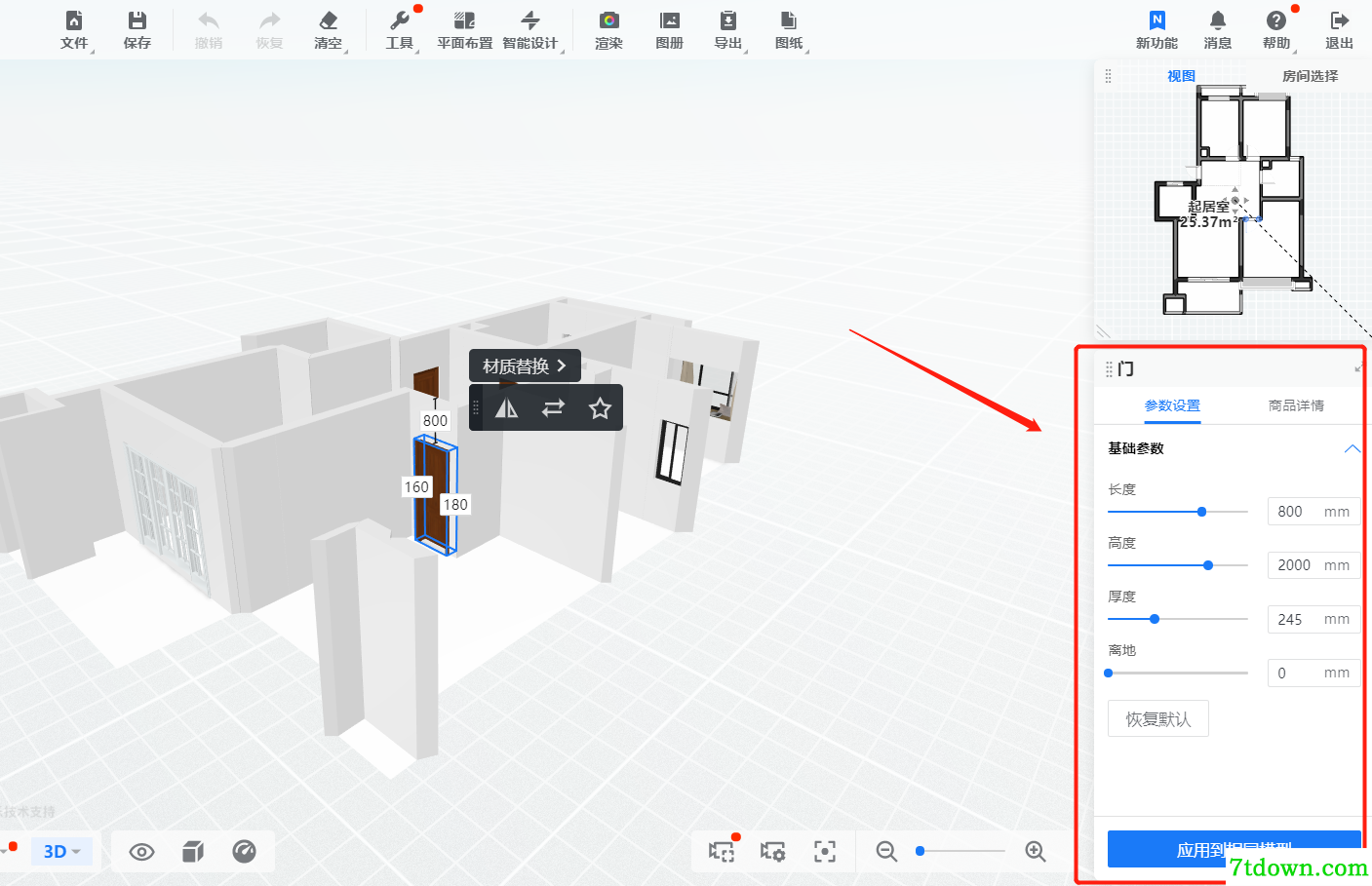Switch to the 房间选择 tab
The width and height of the screenshot is (1372, 886).
(x=1310, y=76)
